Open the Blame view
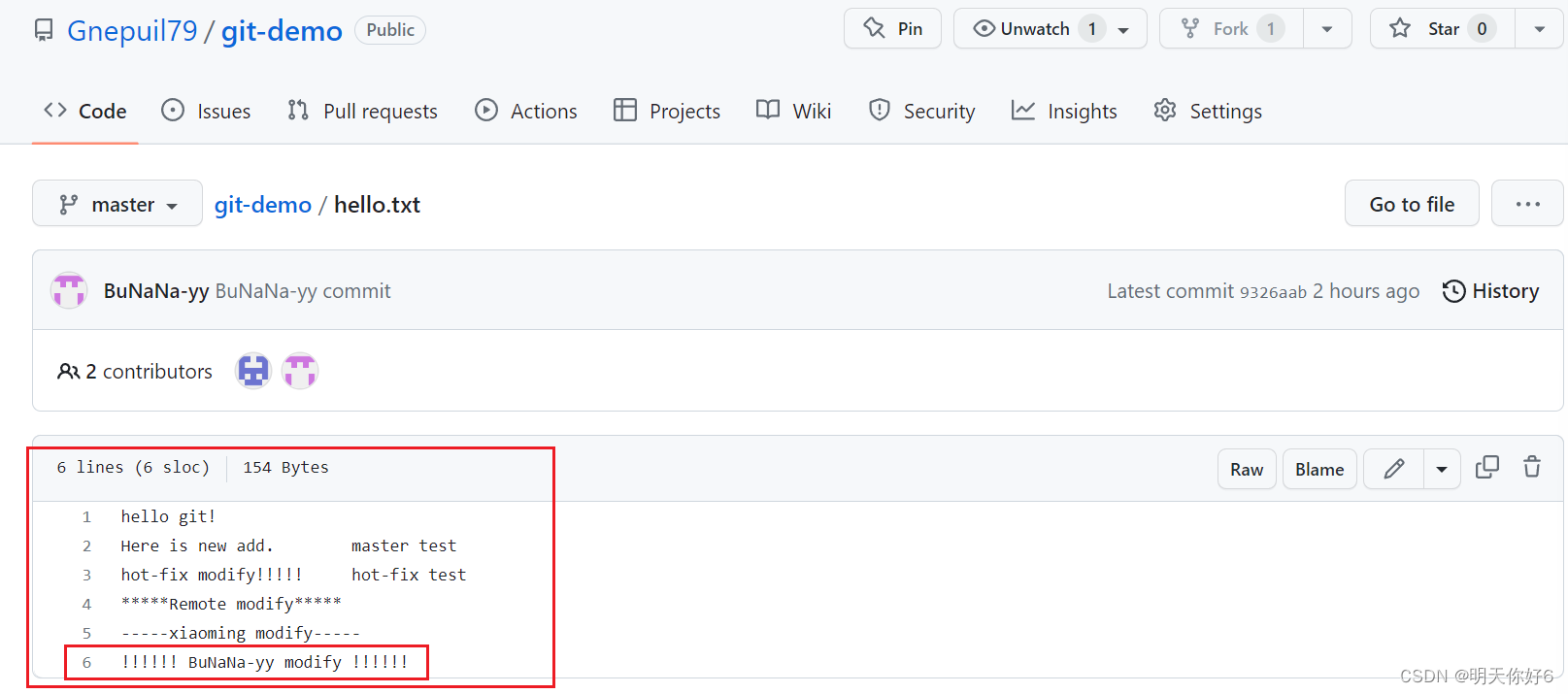 pos(1319,469)
